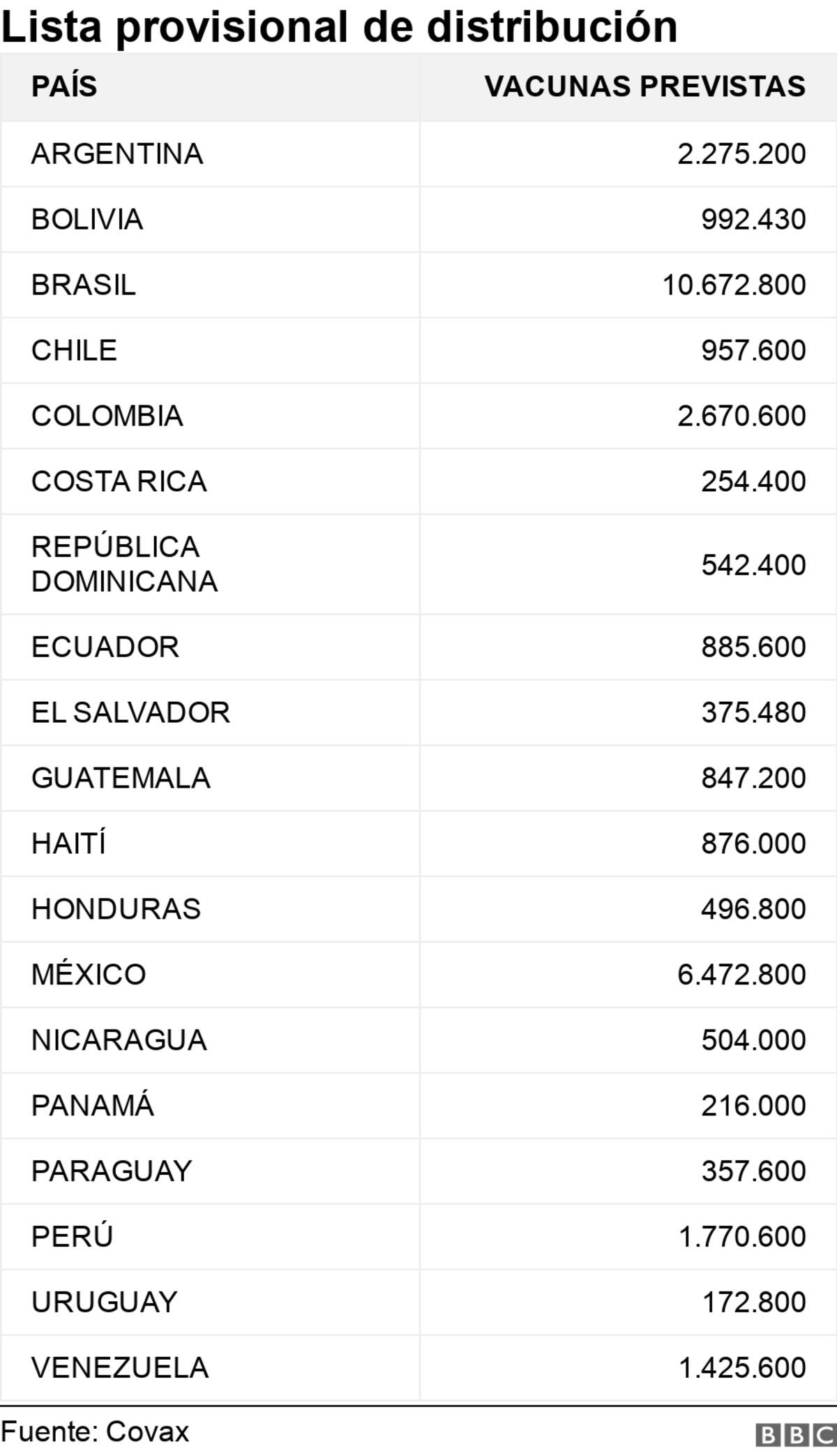Select Panamá's 216.000 value
Image resolution: width=837 pixels, height=1456 pixels.
click(754, 1105)
